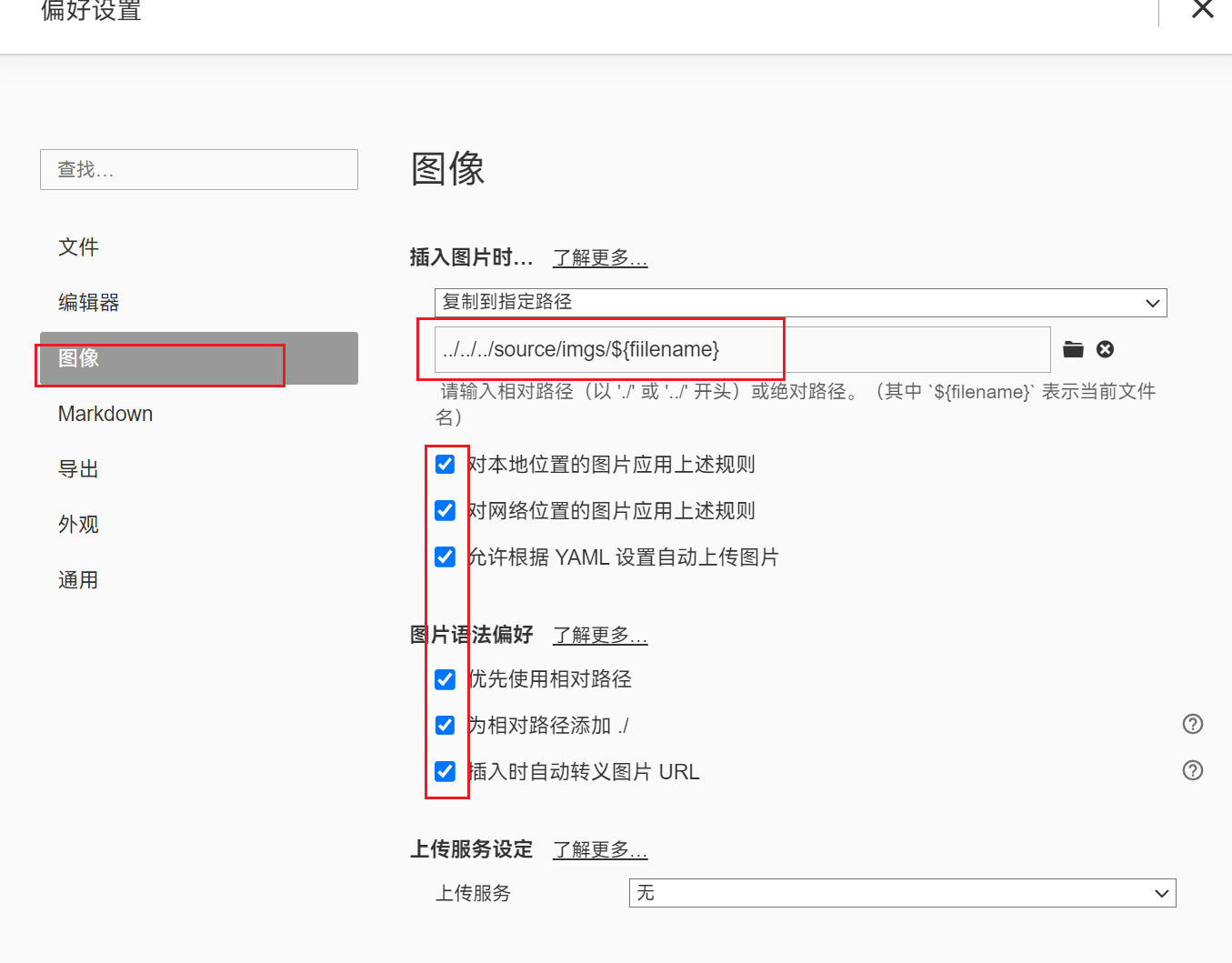
Task: Open the 复制到指定路径 dropdown
Action: pos(800,302)
